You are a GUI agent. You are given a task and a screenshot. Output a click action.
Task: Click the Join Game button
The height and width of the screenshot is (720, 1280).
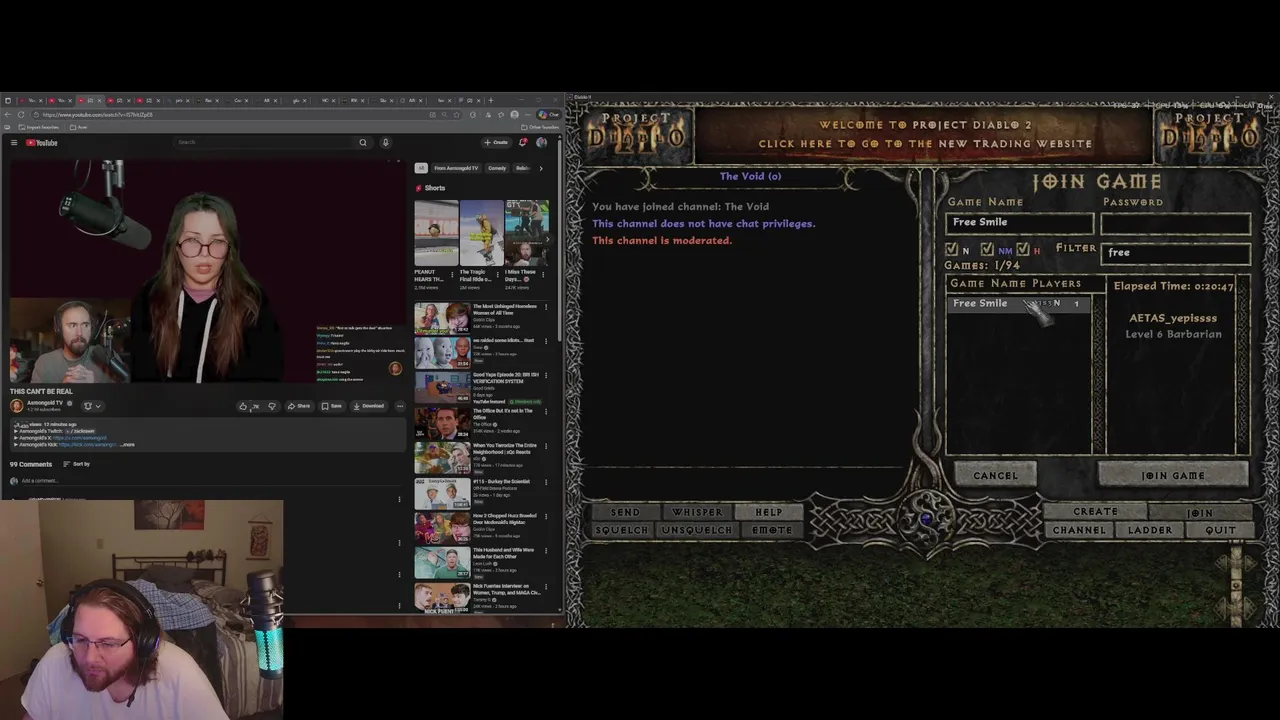(1173, 476)
